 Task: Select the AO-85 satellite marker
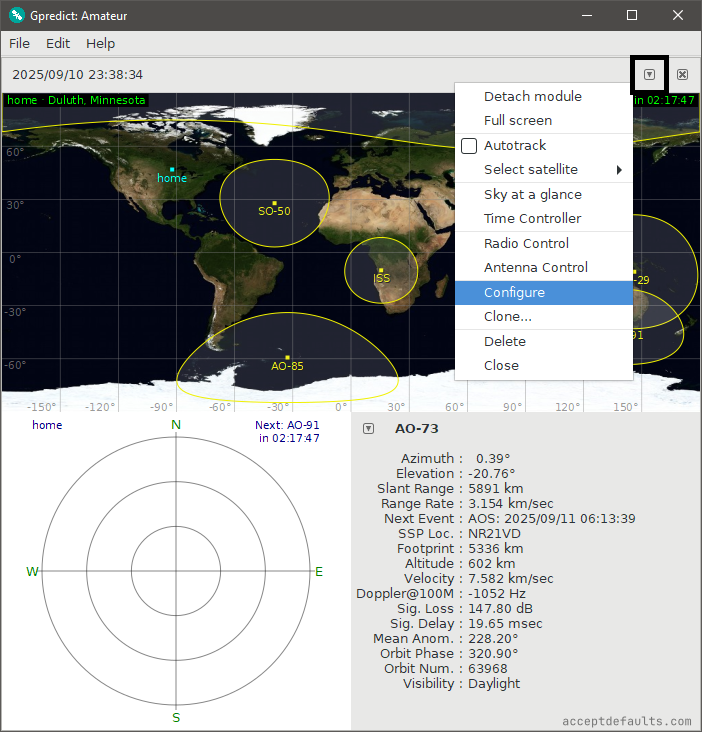(287, 358)
